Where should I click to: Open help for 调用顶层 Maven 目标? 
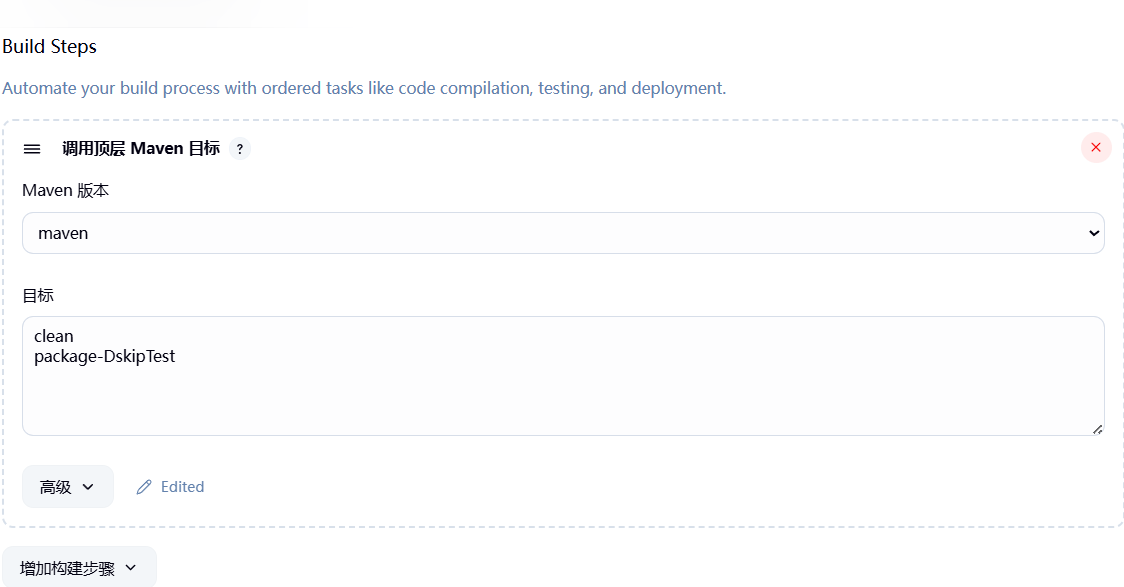[239, 149]
